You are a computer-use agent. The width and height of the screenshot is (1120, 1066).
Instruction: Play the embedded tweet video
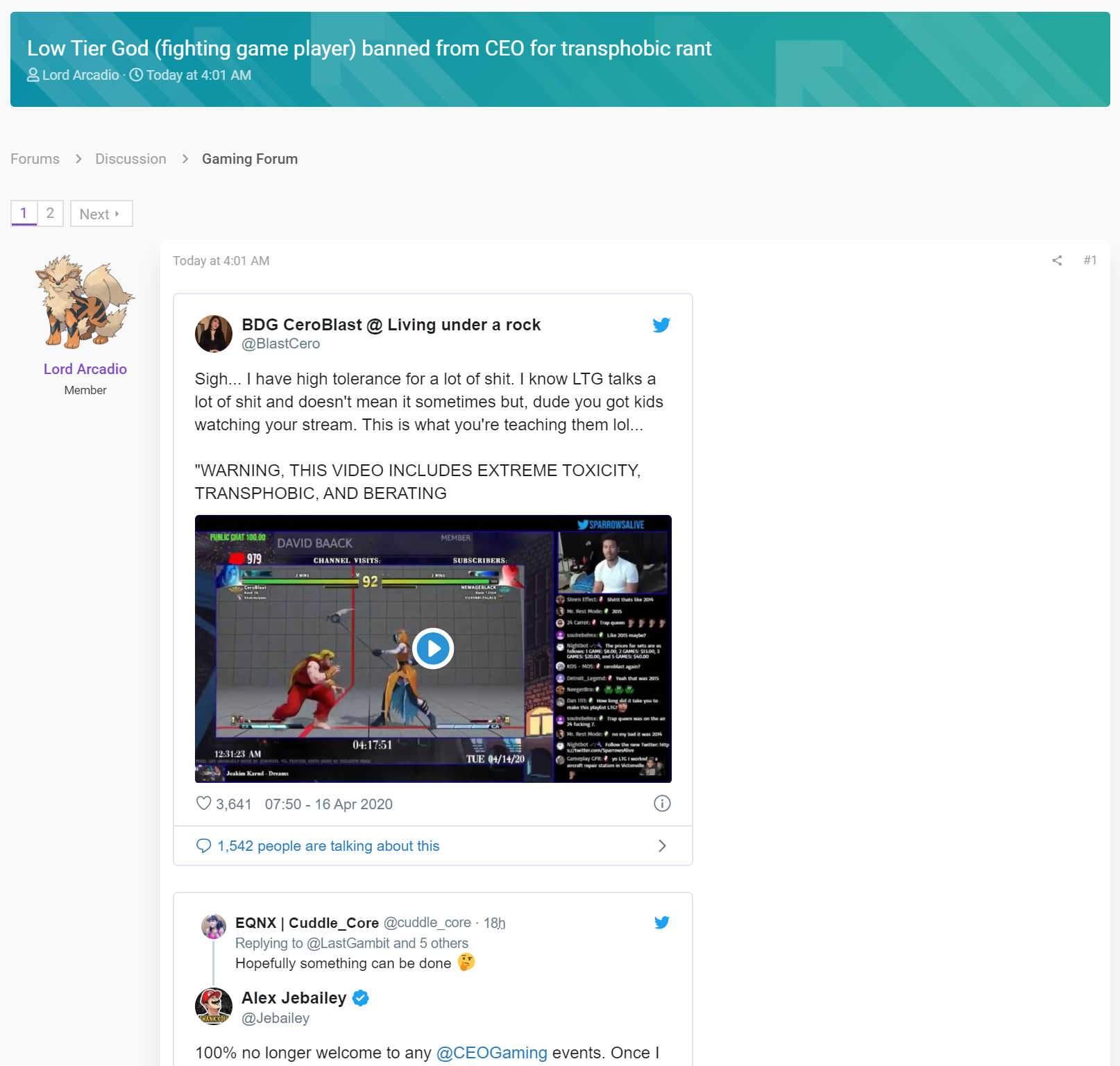(x=433, y=648)
